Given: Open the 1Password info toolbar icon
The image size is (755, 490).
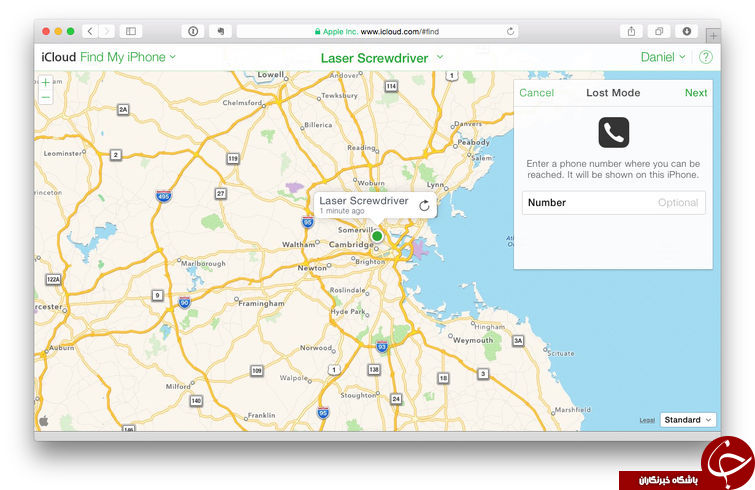Looking at the screenshot, I should 193,31.
